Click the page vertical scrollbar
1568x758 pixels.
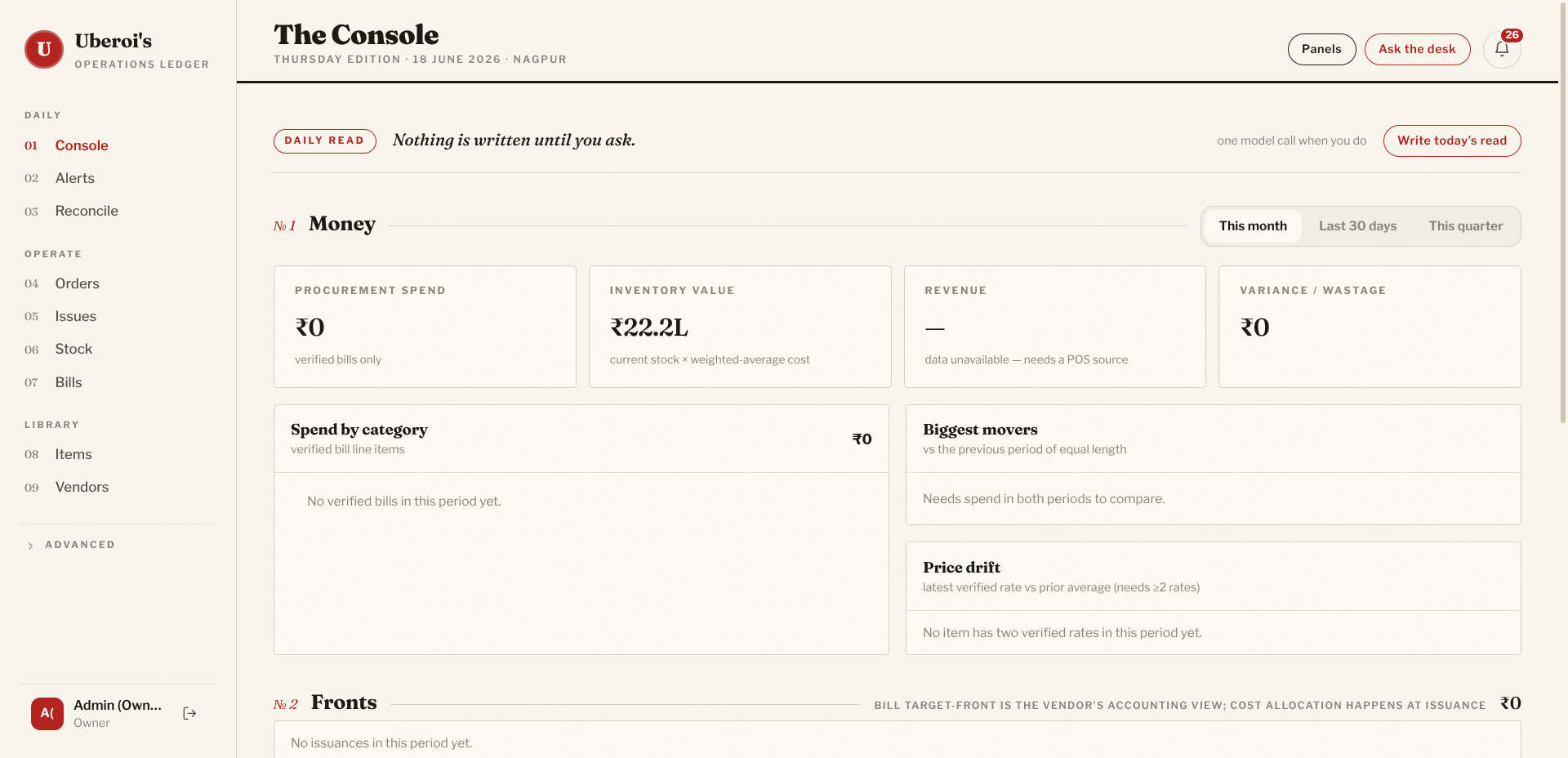[1563, 212]
